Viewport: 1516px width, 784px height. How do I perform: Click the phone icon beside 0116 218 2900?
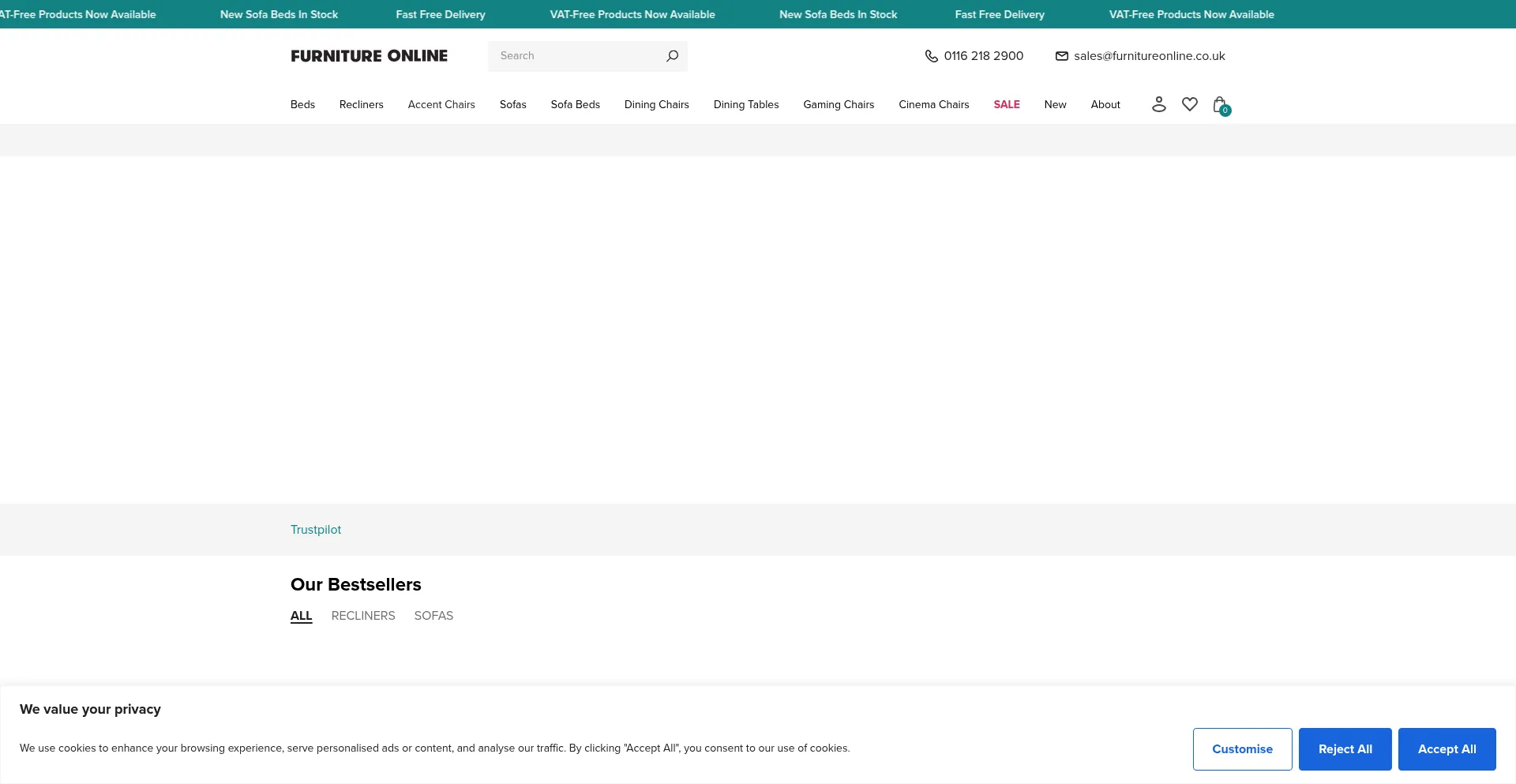point(932,56)
